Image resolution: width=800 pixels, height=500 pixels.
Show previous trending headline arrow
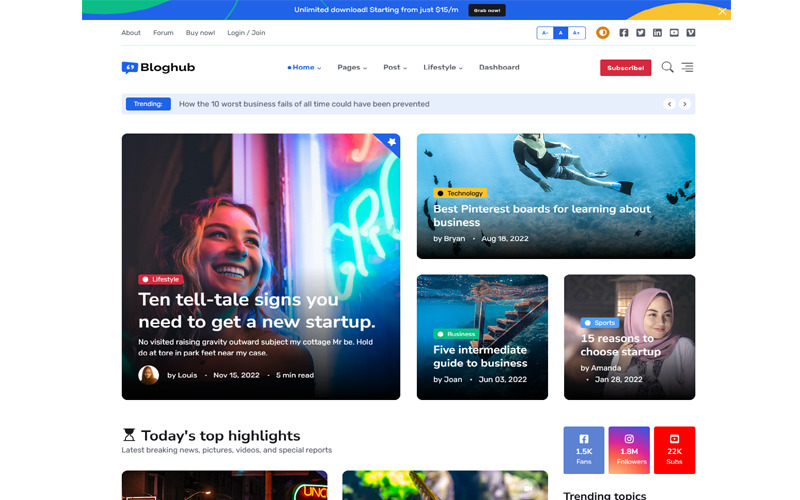click(x=669, y=104)
